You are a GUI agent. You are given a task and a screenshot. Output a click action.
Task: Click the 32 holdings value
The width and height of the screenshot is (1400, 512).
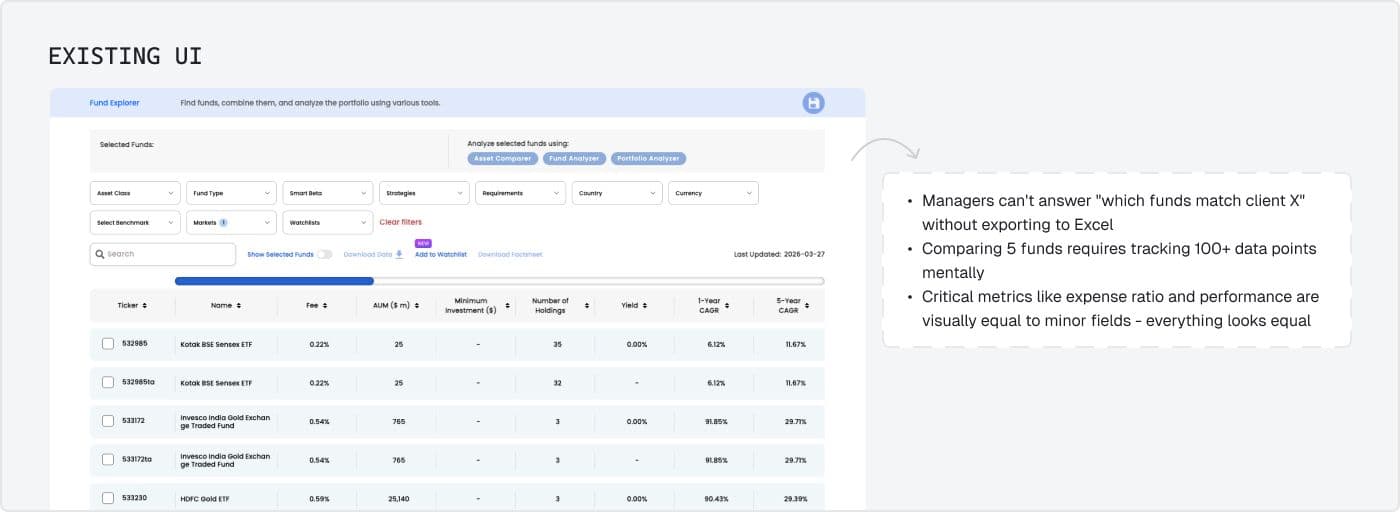pos(557,382)
